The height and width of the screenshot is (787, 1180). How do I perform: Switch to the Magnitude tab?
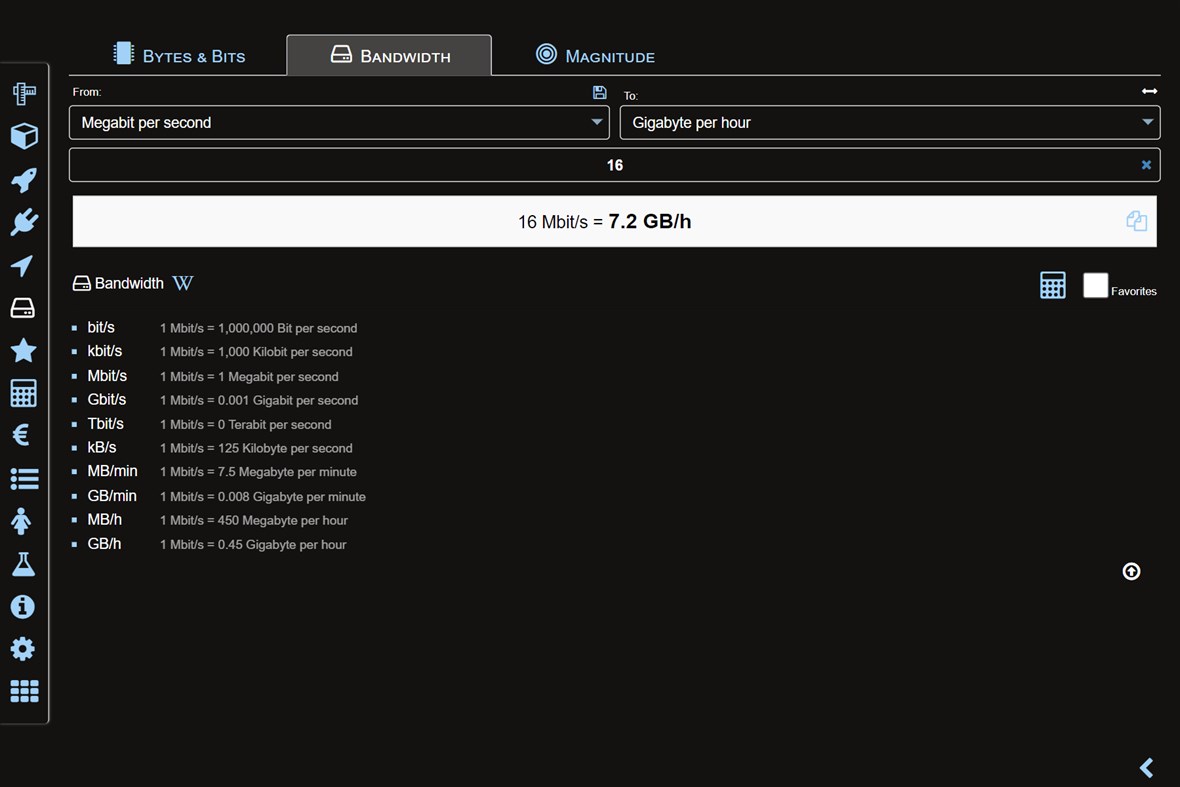click(x=595, y=56)
